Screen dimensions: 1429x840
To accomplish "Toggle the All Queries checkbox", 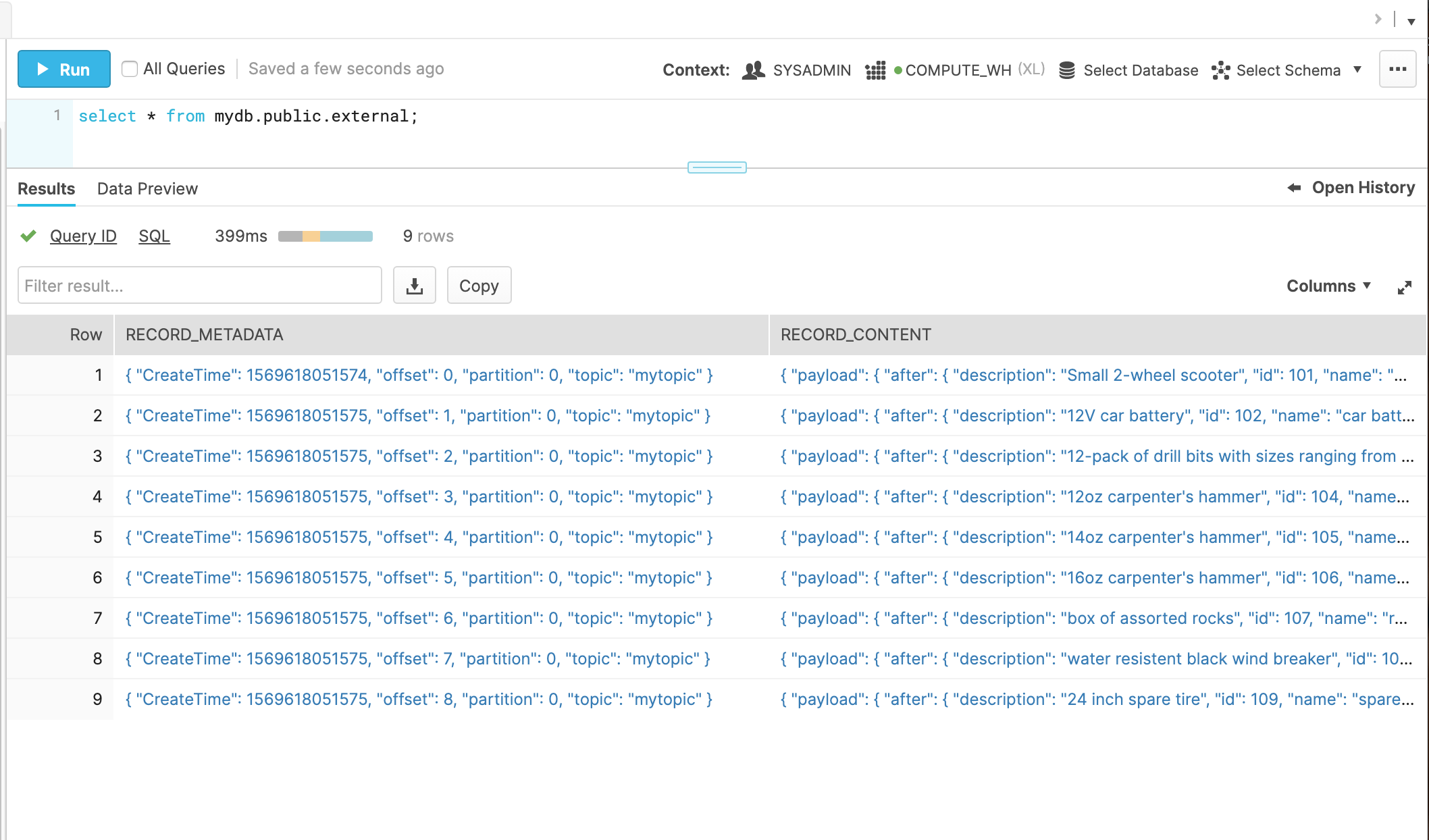I will pos(130,69).
